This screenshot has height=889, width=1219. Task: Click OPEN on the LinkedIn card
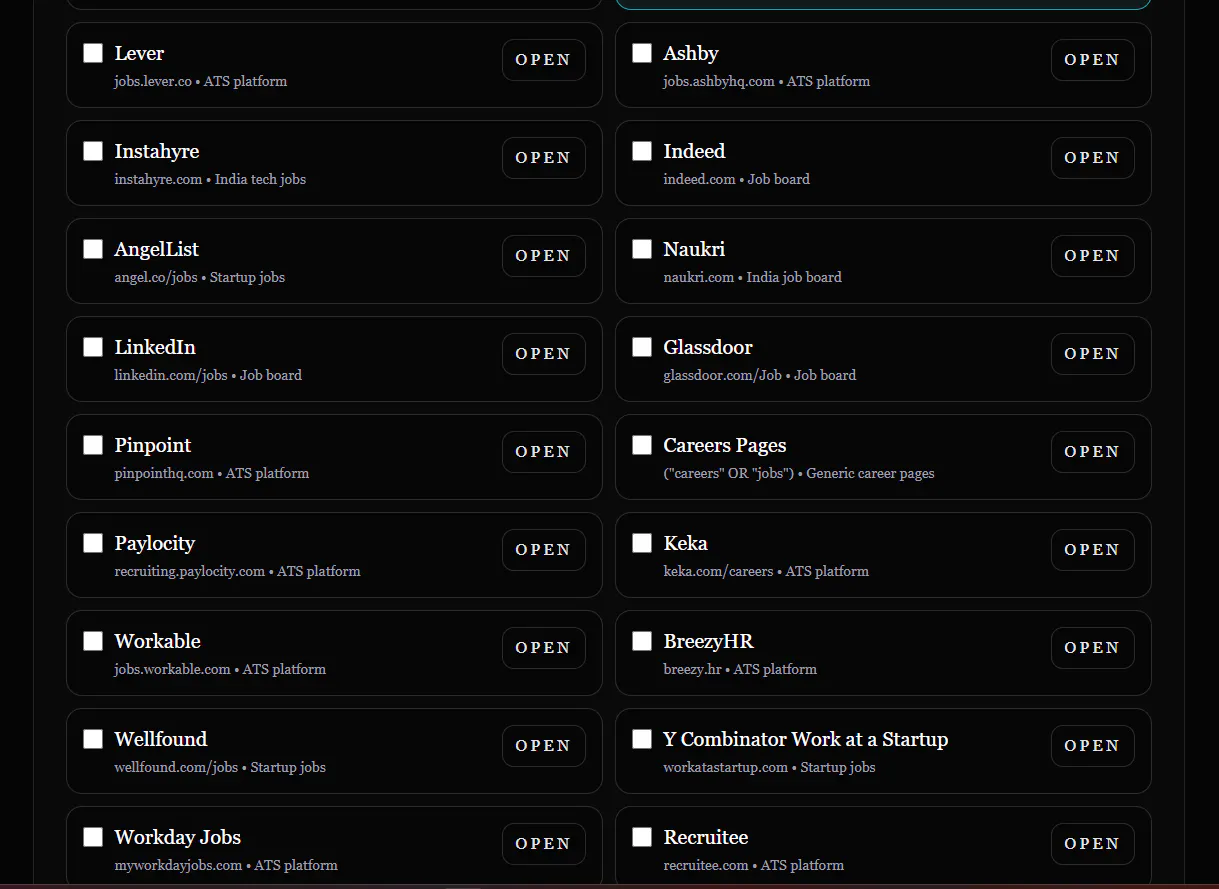tap(544, 354)
